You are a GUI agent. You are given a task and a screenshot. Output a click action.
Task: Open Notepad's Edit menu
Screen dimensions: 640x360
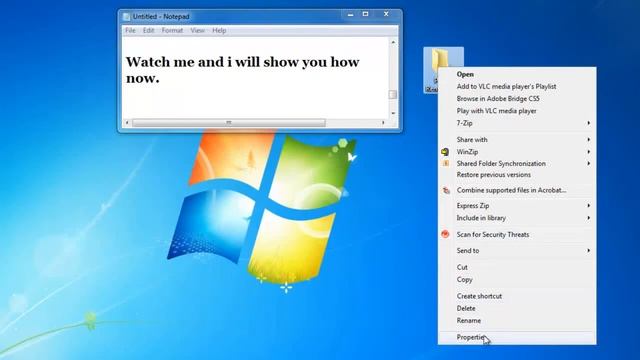[149, 31]
